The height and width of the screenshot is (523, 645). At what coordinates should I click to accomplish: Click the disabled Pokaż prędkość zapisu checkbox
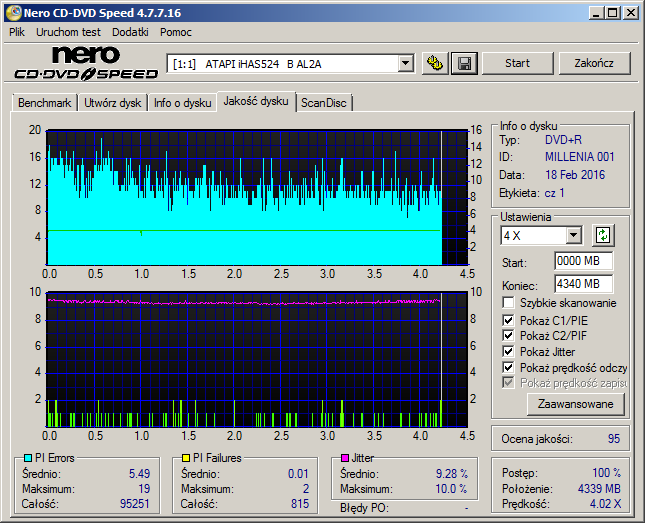[508, 383]
